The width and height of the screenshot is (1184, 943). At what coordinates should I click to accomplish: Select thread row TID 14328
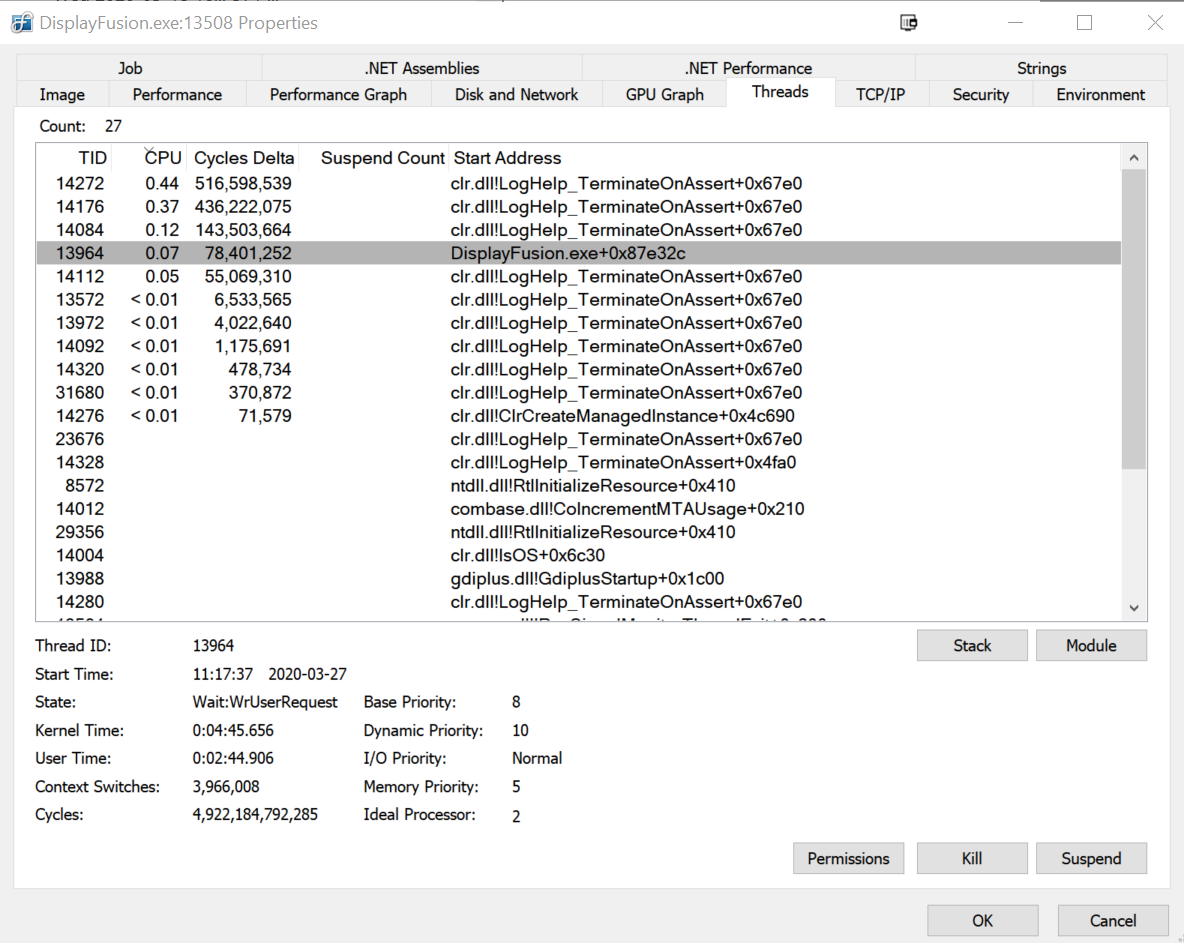pyautogui.click(x=578, y=463)
